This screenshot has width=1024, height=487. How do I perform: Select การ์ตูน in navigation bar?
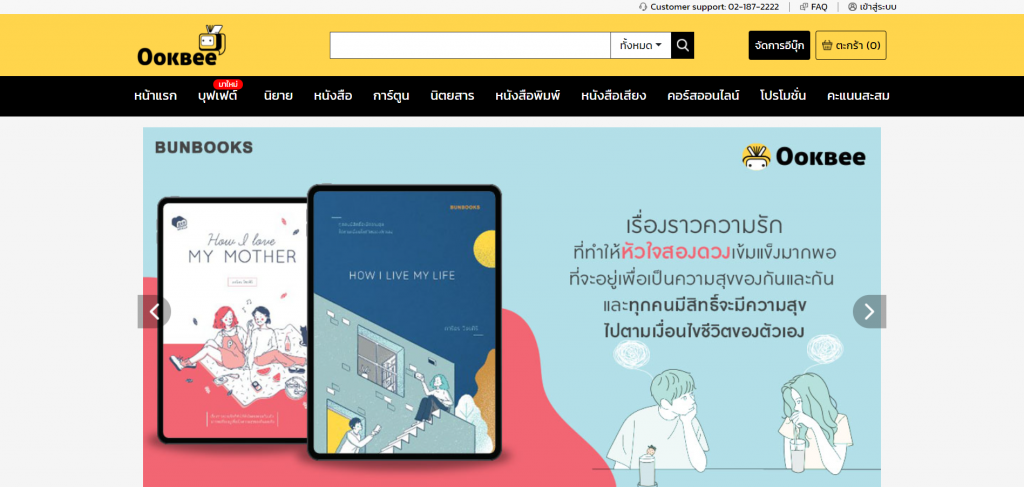tap(391, 96)
